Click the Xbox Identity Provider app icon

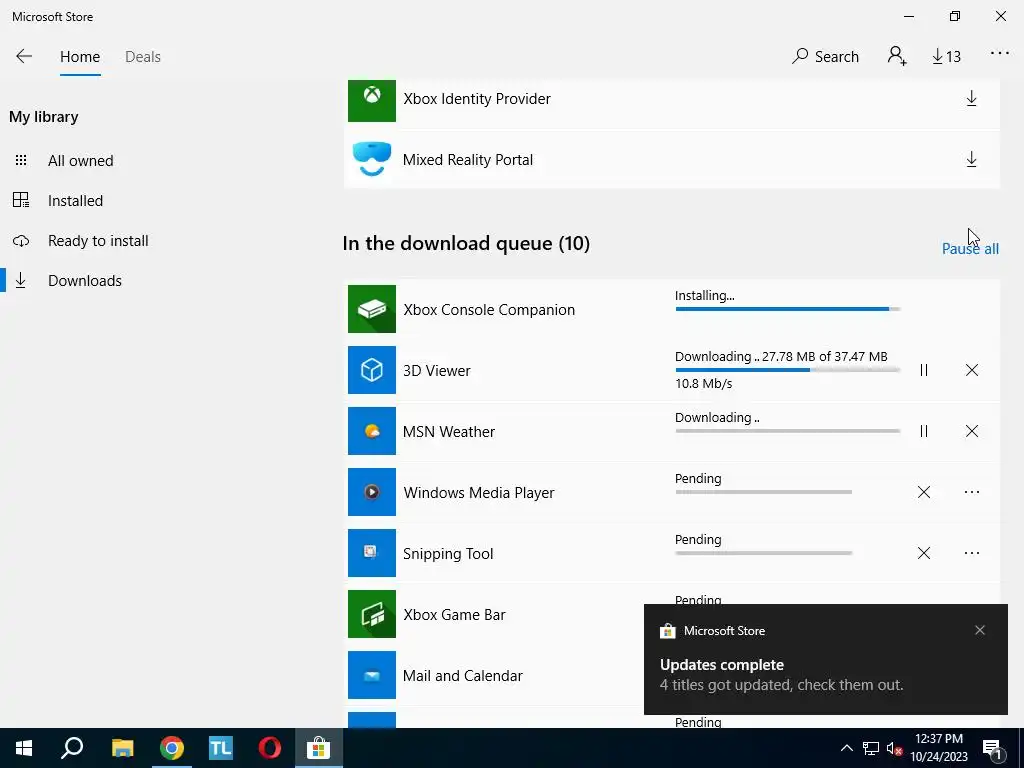[372, 99]
